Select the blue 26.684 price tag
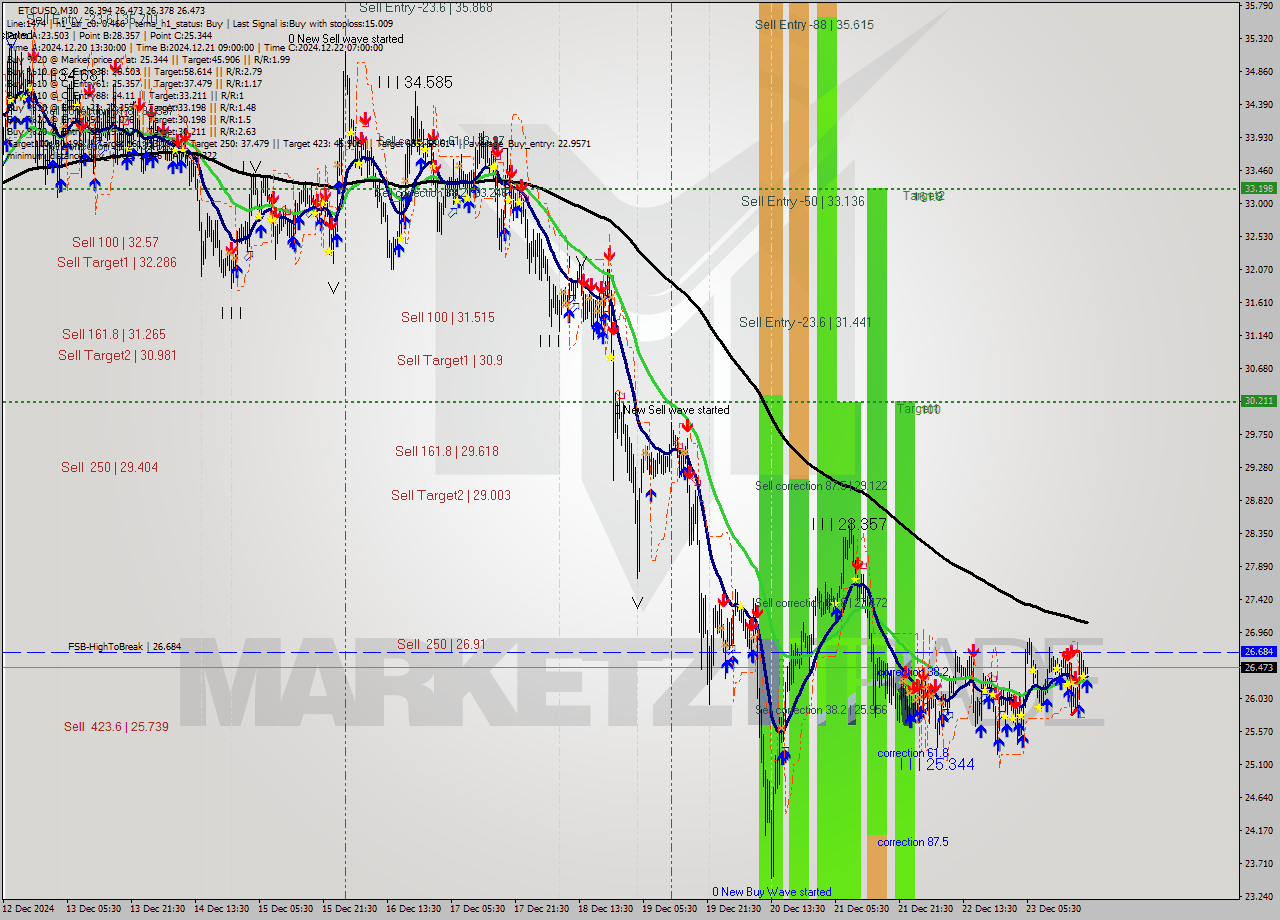The width and height of the screenshot is (1280, 920). pos(1258,651)
